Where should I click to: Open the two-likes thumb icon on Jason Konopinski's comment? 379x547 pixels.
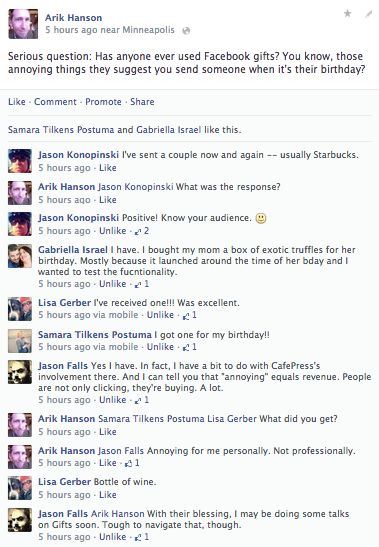pos(138,231)
